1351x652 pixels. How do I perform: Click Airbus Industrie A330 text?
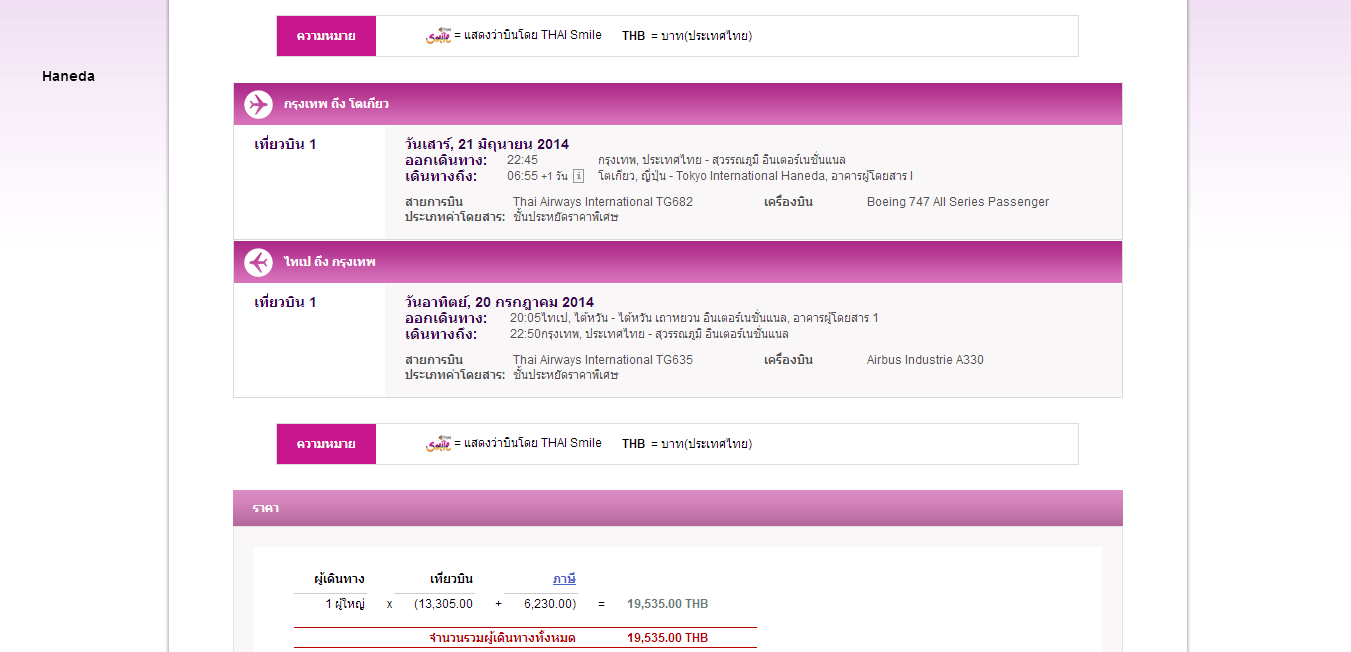pyautogui.click(x=925, y=360)
